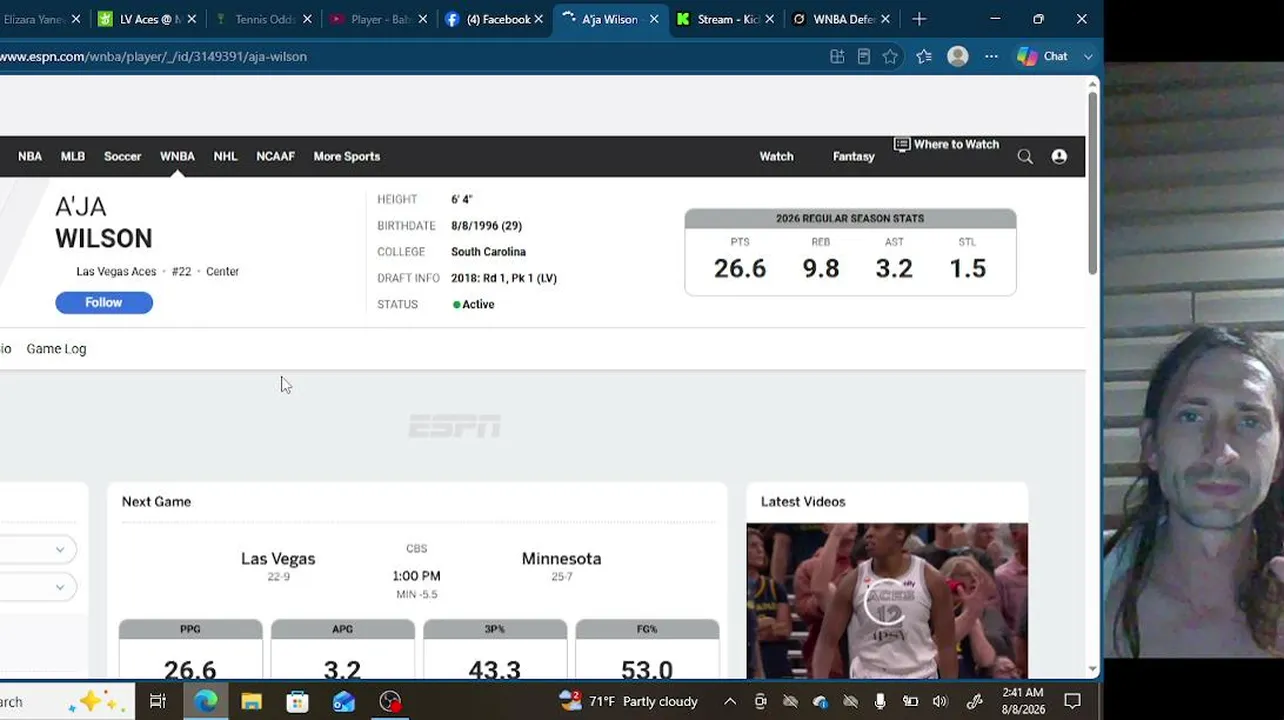The height and width of the screenshot is (720, 1284).
Task: Click the browser address bar URL
Action: tap(153, 57)
